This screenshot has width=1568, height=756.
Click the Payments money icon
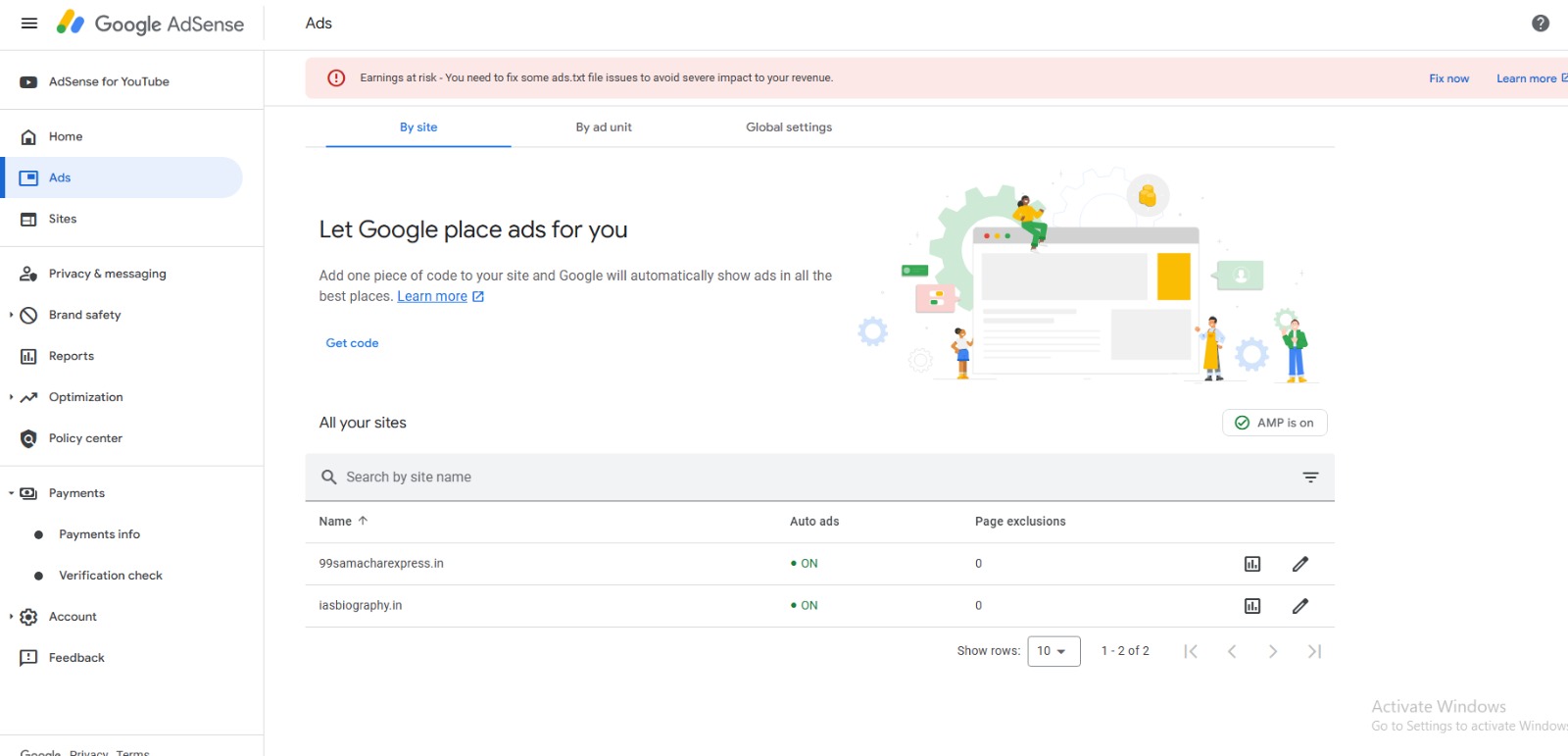[28, 494]
